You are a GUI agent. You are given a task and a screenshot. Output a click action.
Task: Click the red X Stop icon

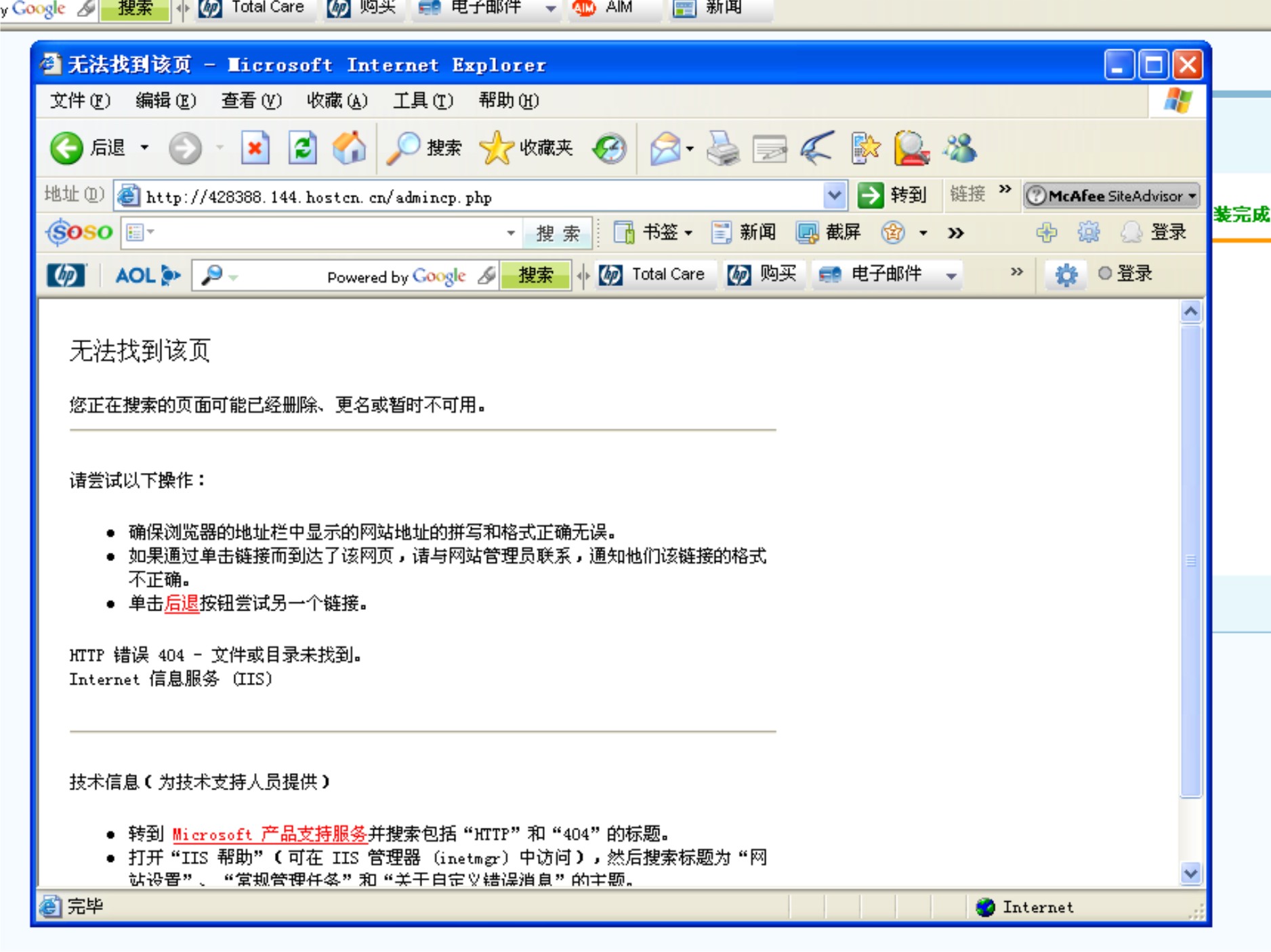click(x=255, y=148)
